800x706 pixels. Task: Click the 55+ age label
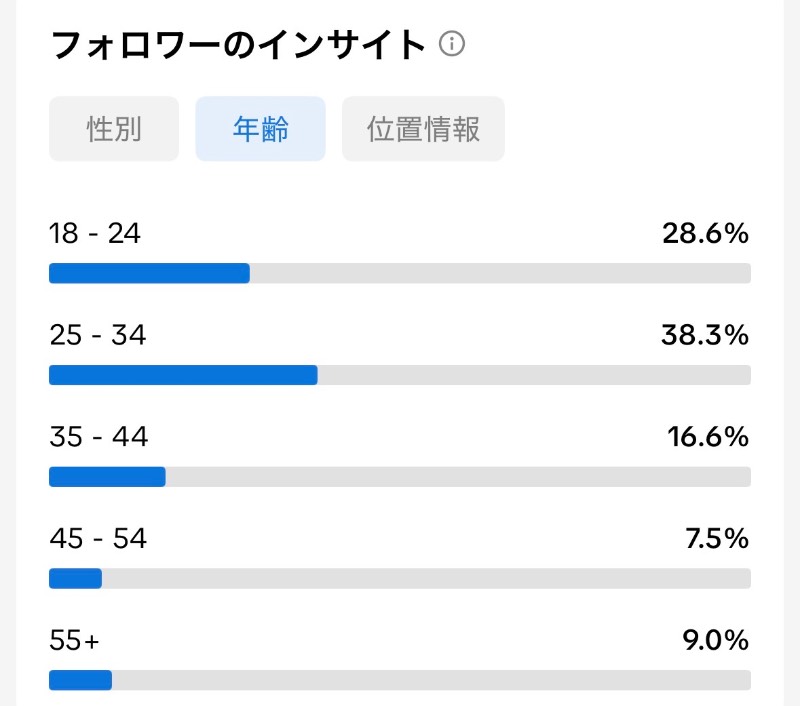74,640
